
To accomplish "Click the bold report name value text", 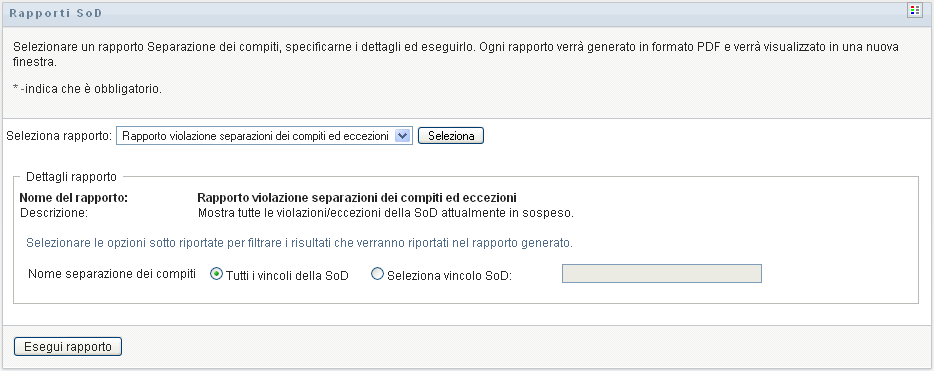I will [357, 198].
